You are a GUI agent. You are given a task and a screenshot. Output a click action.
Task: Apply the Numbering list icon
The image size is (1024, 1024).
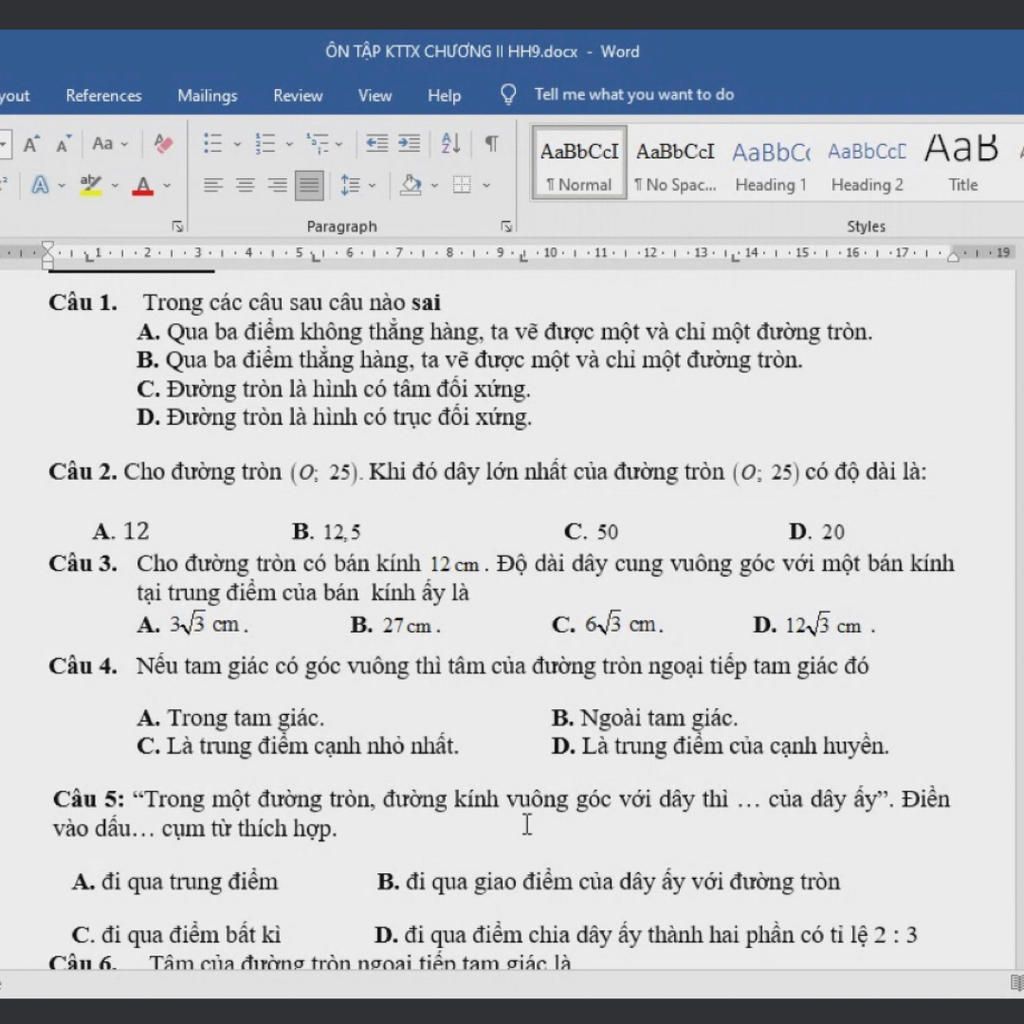pos(265,144)
